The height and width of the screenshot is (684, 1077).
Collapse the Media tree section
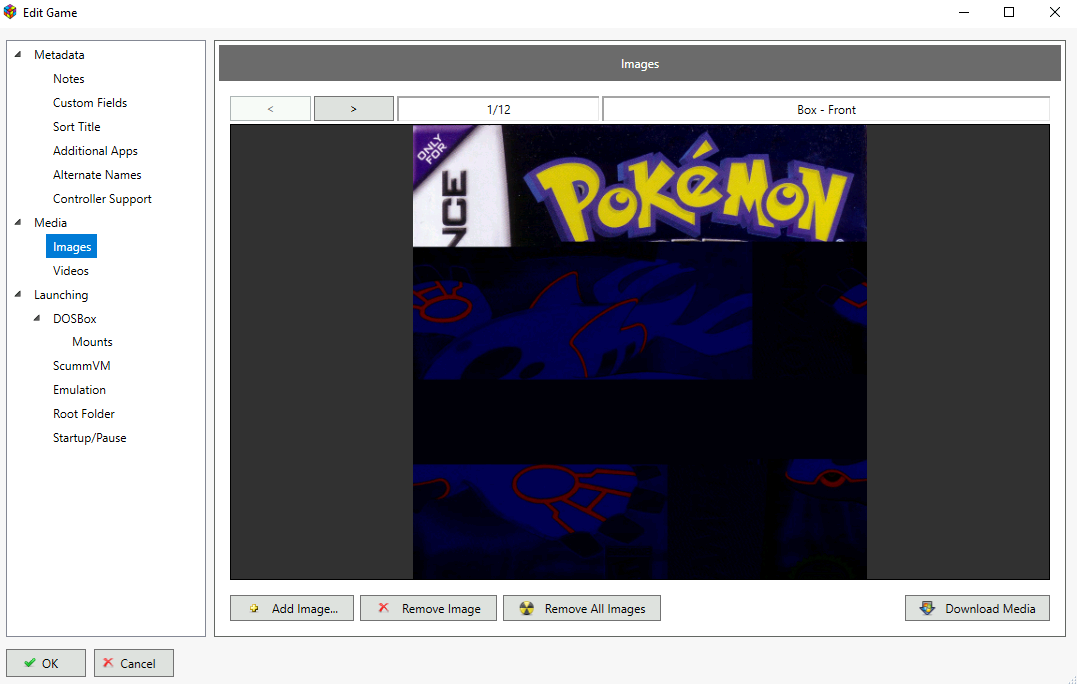pos(18,223)
